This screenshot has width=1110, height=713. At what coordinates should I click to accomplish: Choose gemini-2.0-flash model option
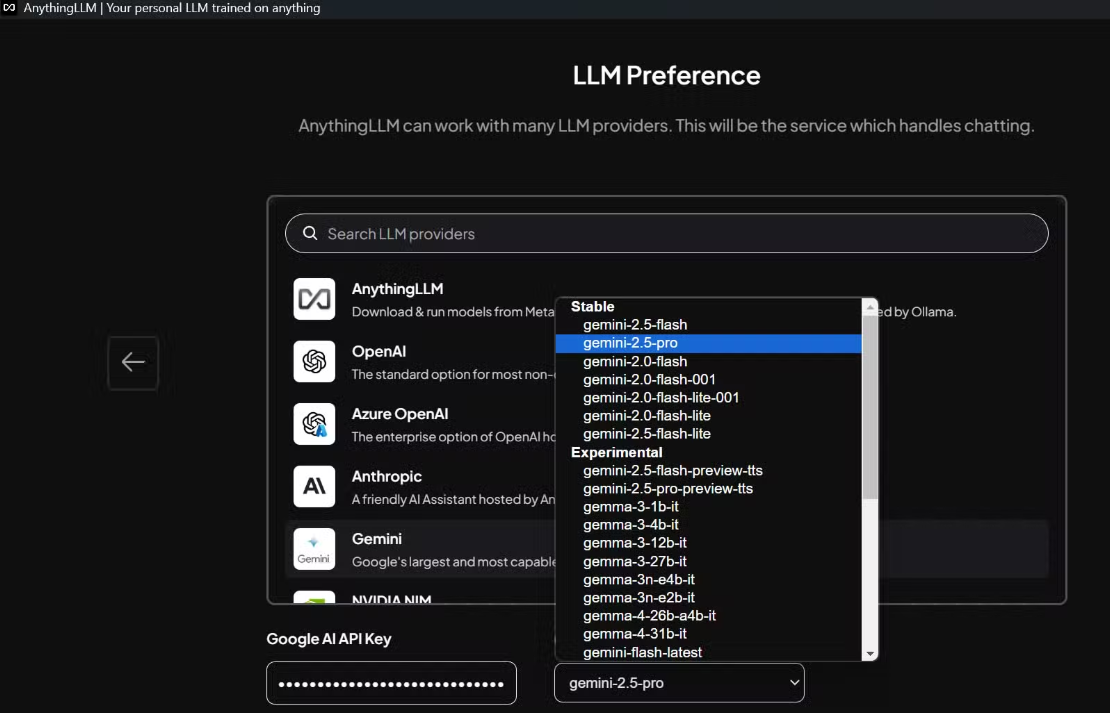point(709,361)
